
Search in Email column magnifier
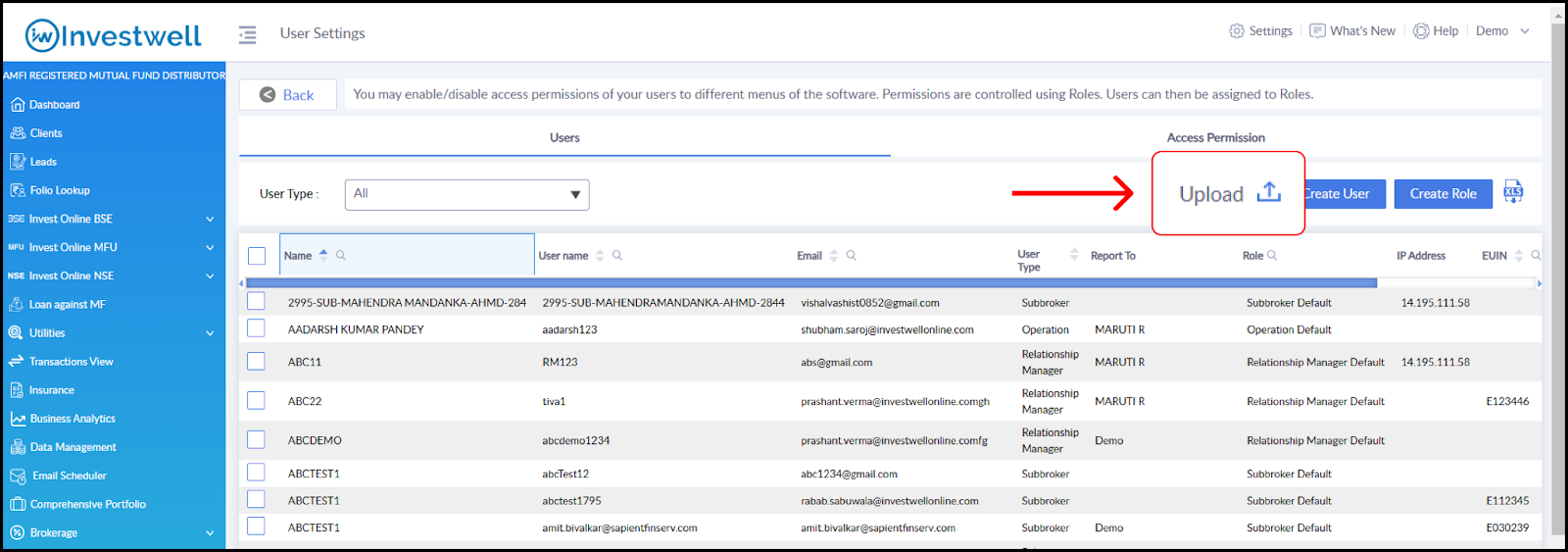[852, 255]
